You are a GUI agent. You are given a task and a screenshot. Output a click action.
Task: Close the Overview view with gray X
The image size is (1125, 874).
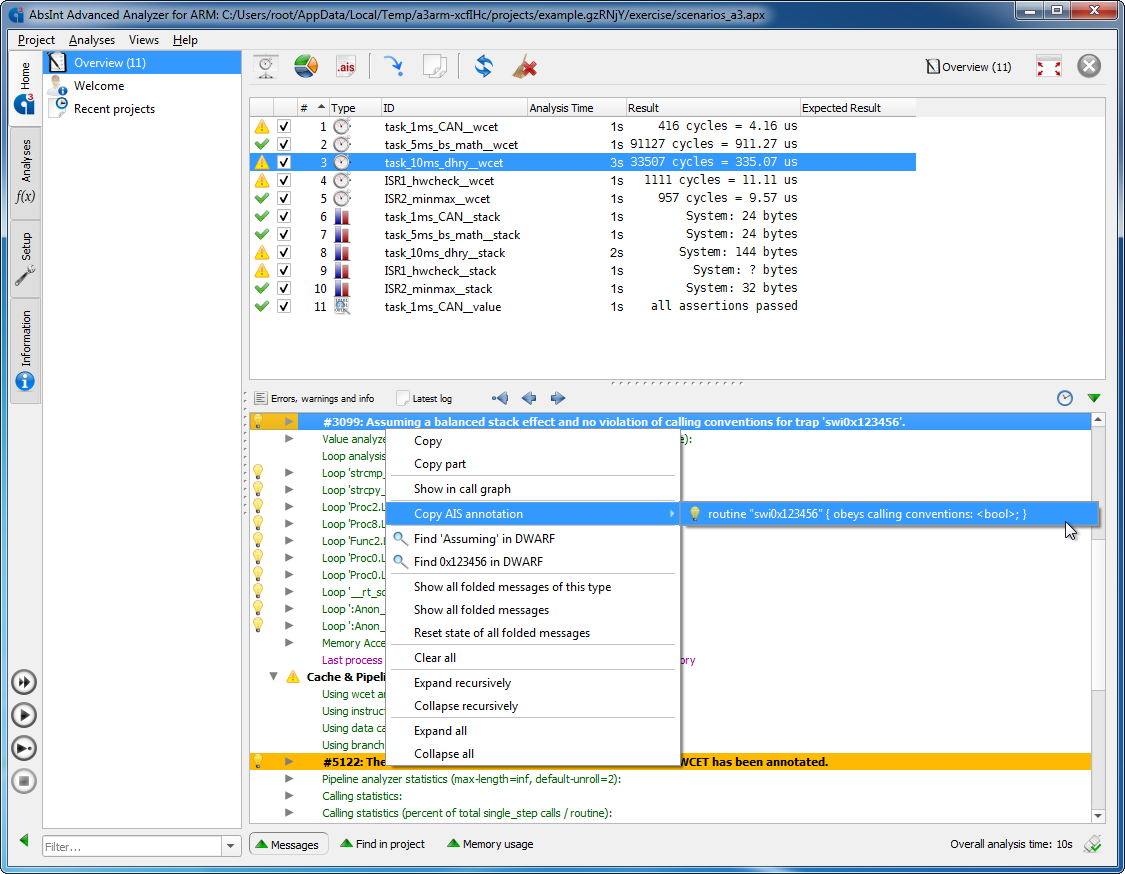click(x=1088, y=66)
